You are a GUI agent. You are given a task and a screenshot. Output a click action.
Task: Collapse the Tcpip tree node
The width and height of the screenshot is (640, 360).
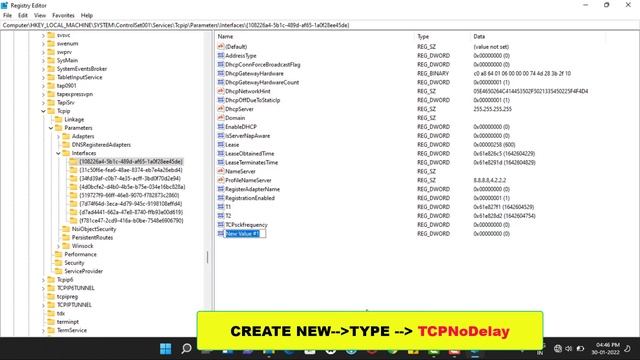43,111
